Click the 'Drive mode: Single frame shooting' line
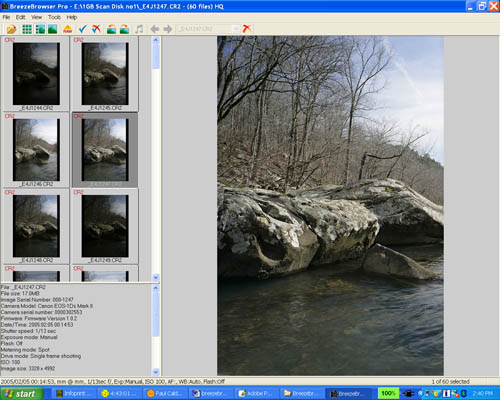This screenshot has height=400, width=500. (41, 356)
